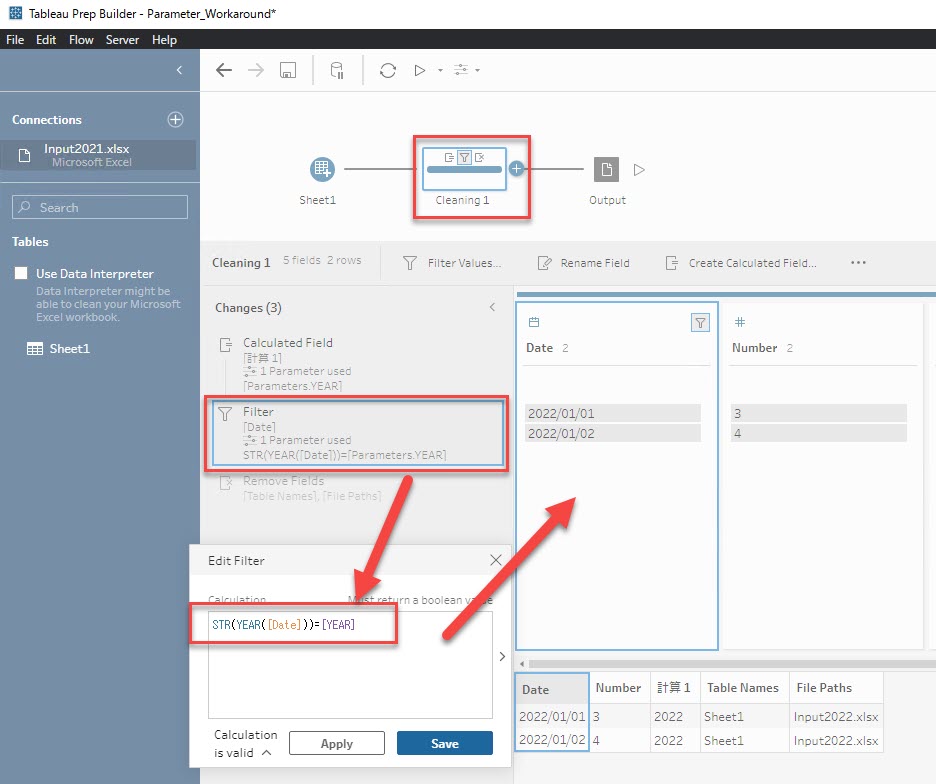
Task: Click the Filter Values button
Action: (x=452, y=263)
